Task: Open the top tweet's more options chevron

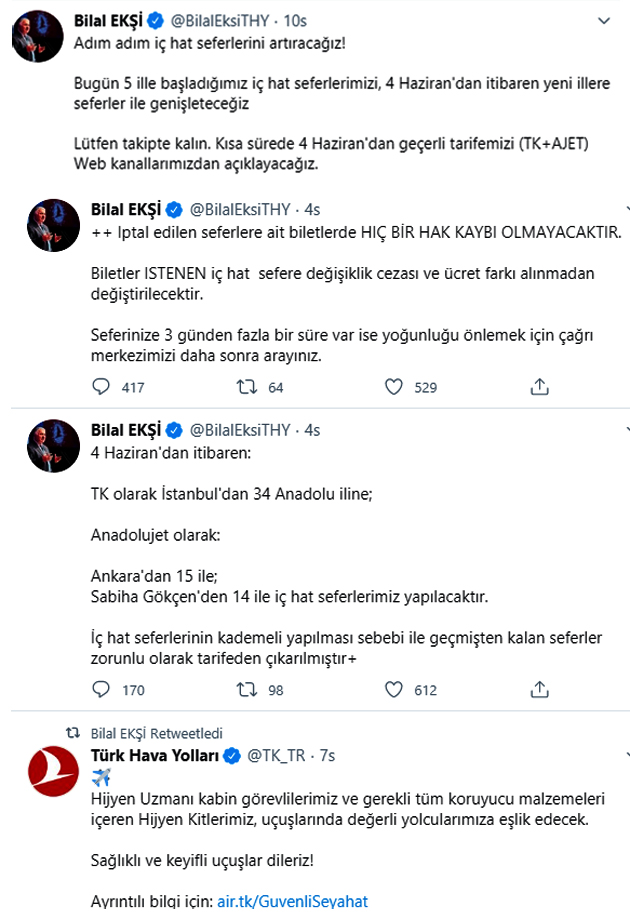Action: coord(605,21)
